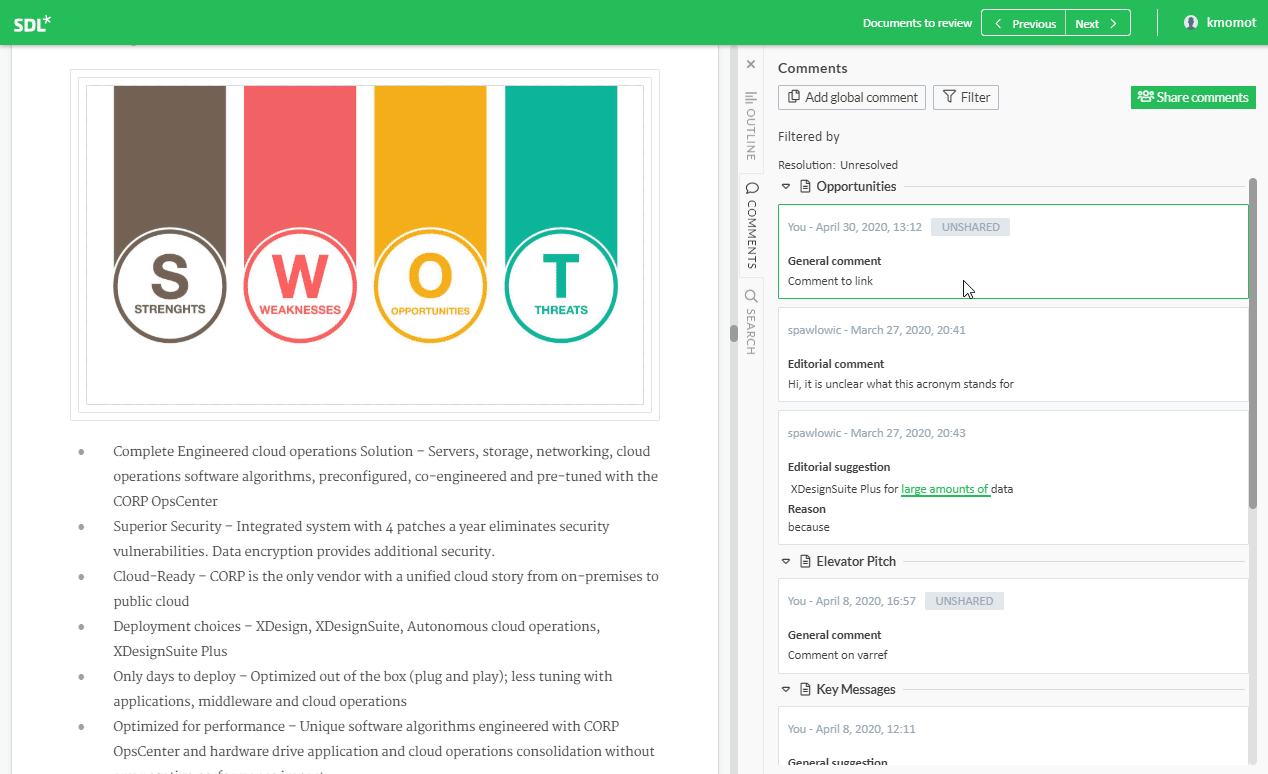Click the 'Comments' panel heading
Viewport: 1268px width, 774px height.
[x=813, y=68]
